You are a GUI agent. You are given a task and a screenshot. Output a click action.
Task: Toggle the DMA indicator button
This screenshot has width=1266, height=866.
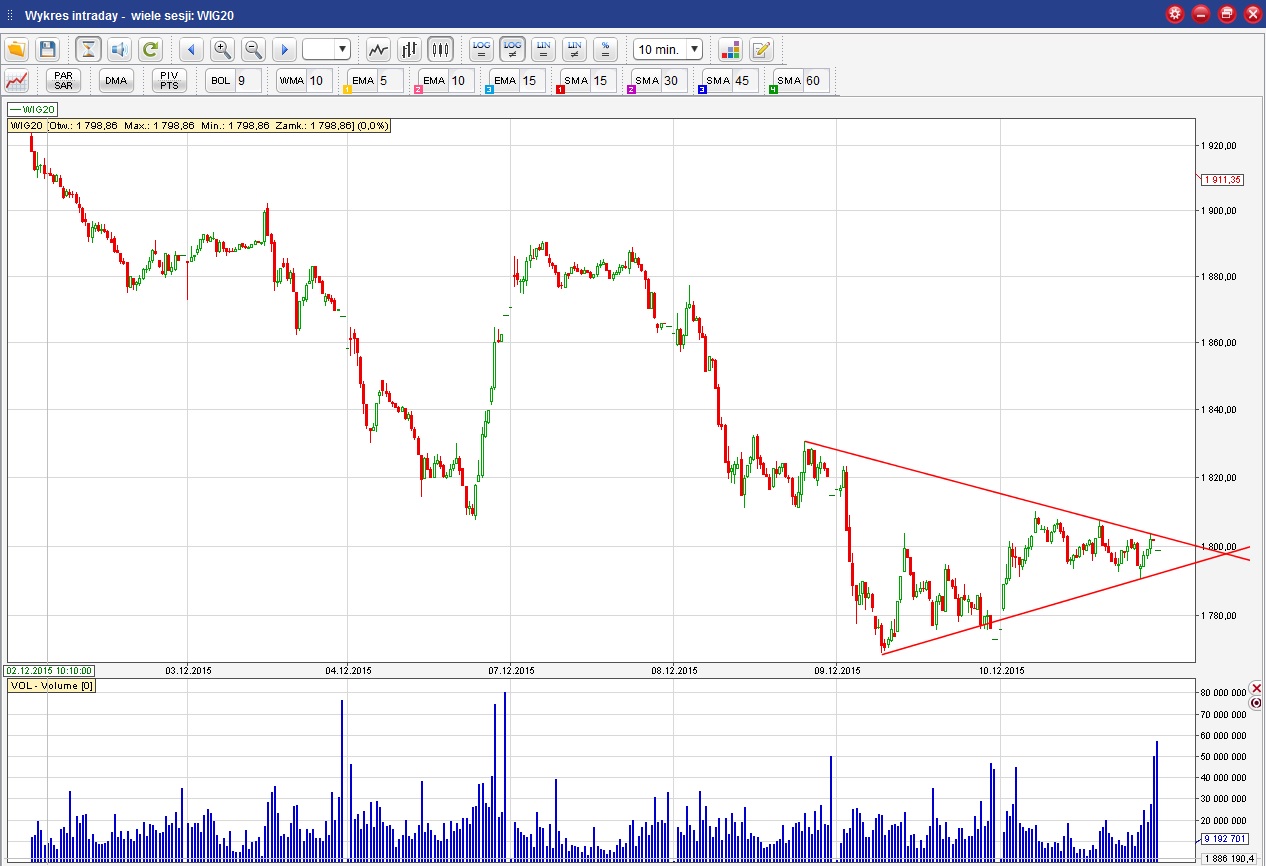pos(116,81)
